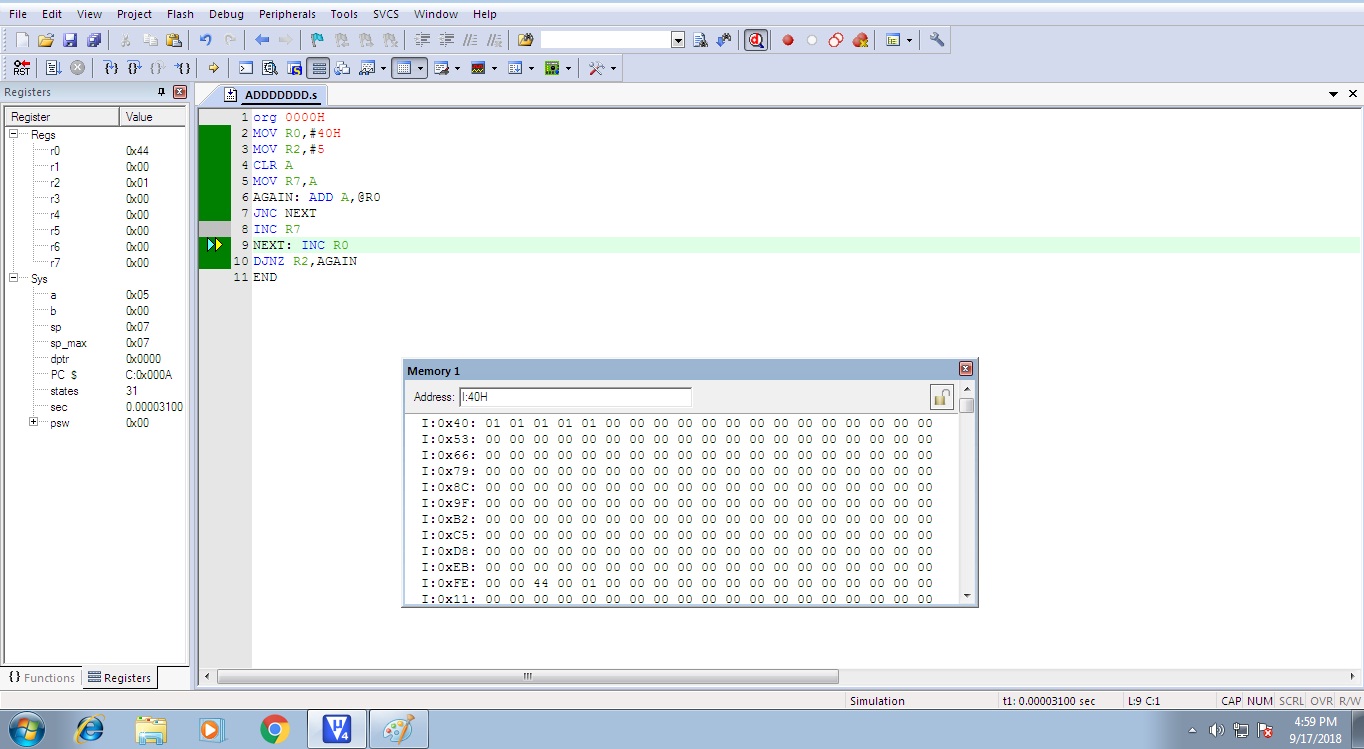Open a file with the folder icon

(46, 40)
